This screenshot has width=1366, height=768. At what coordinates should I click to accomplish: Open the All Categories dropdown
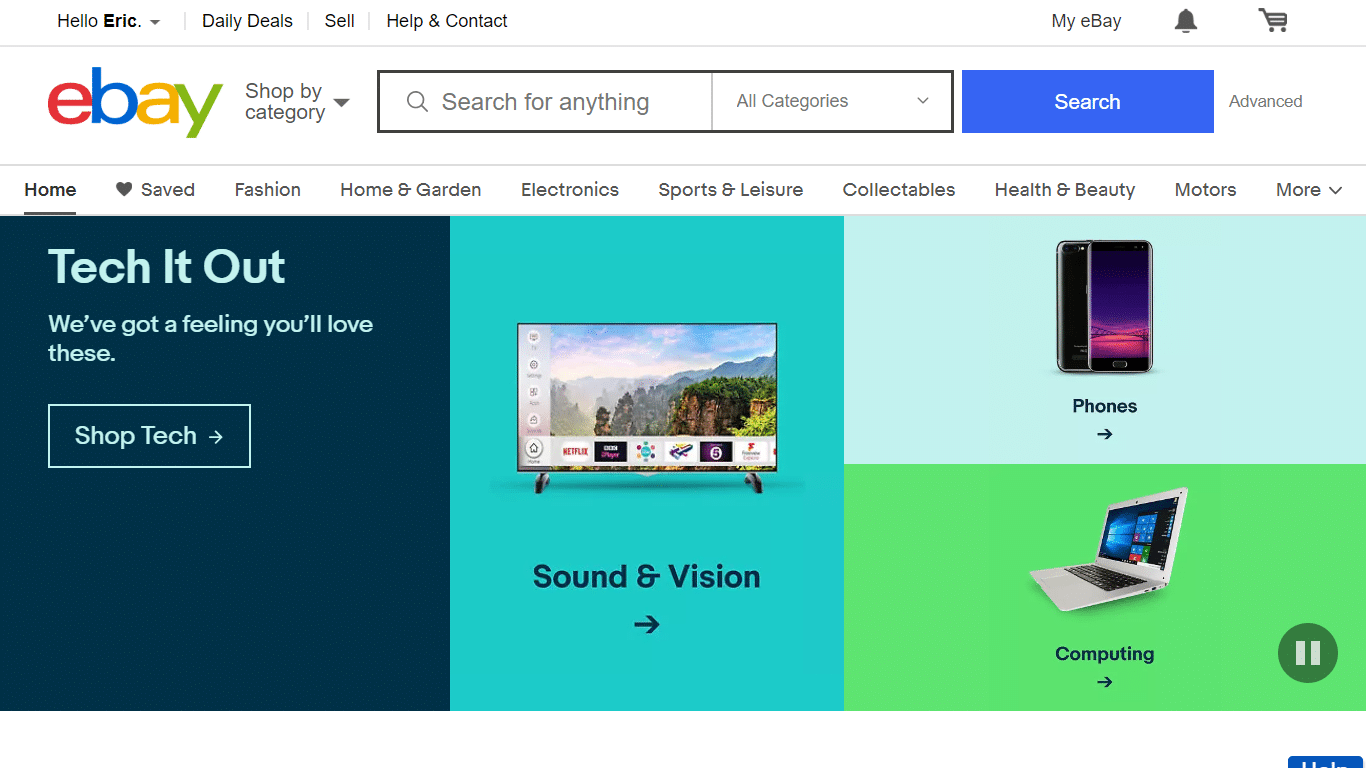click(832, 101)
